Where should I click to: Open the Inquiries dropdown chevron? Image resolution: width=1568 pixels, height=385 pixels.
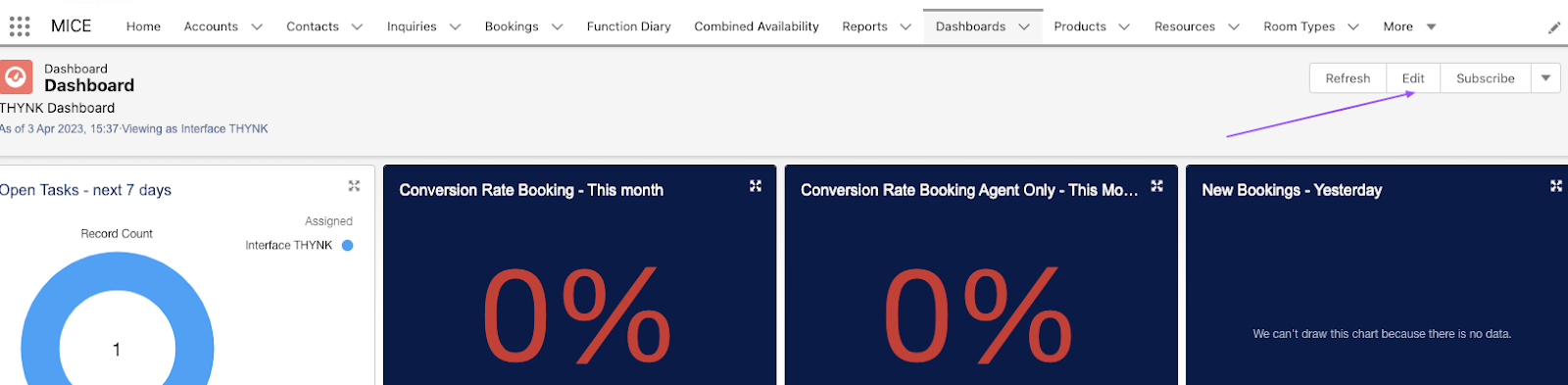(455, 27)
